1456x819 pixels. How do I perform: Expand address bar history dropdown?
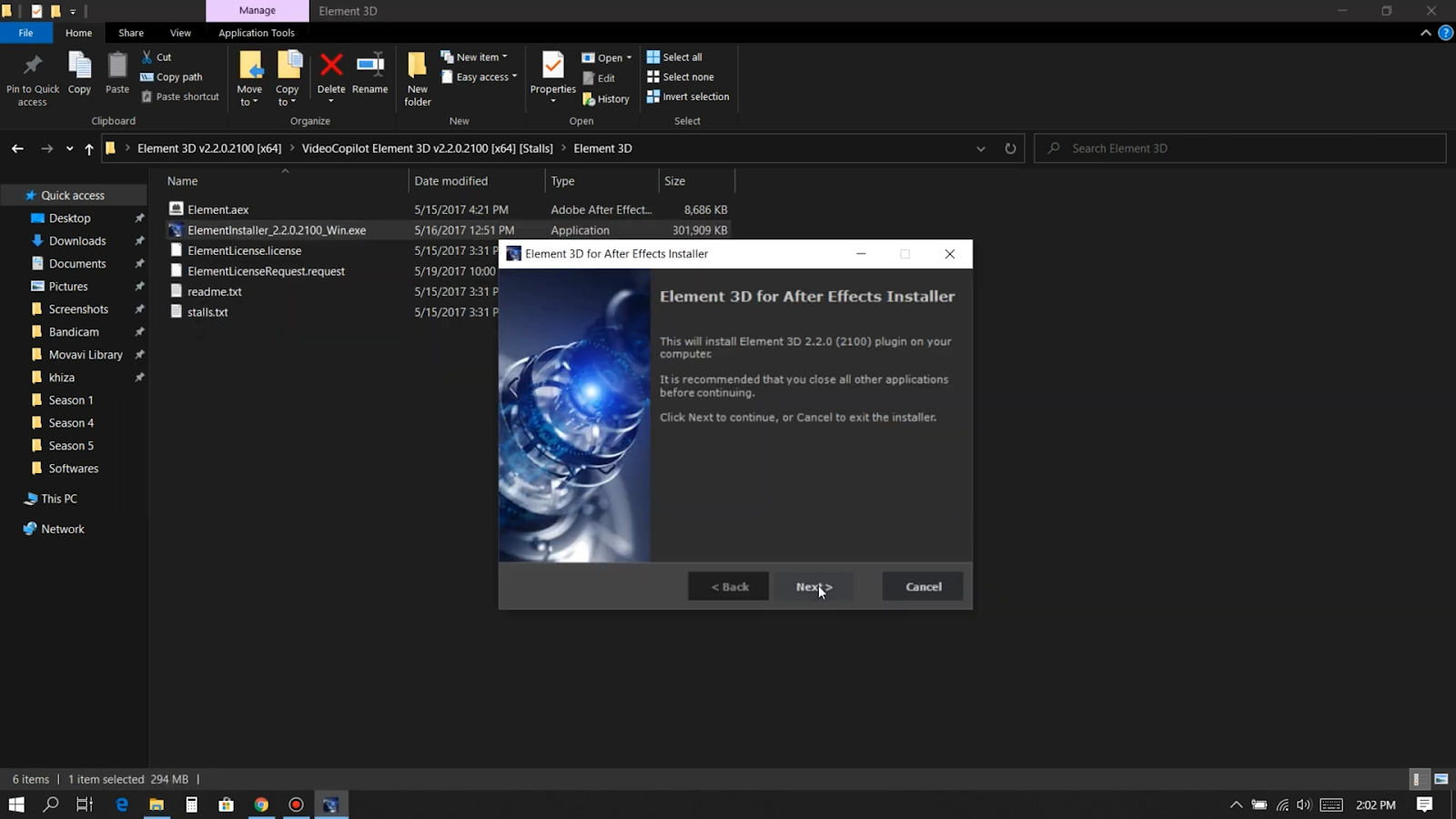981,148
